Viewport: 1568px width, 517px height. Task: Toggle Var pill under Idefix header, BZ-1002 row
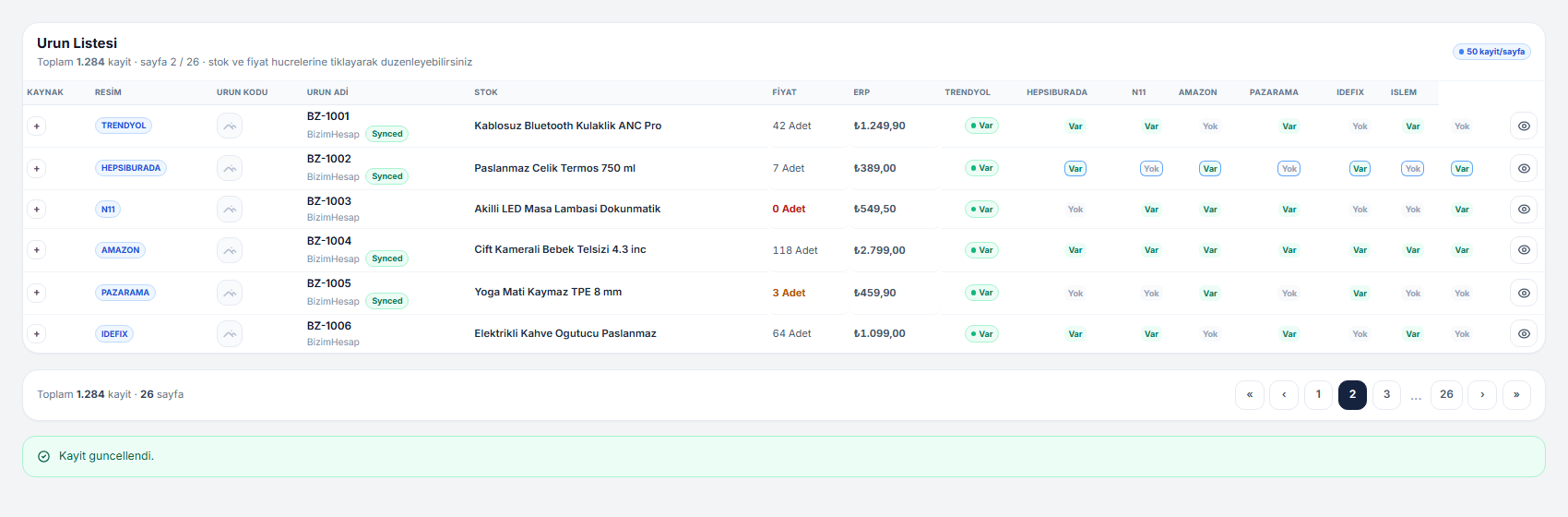pos(1360,168)
